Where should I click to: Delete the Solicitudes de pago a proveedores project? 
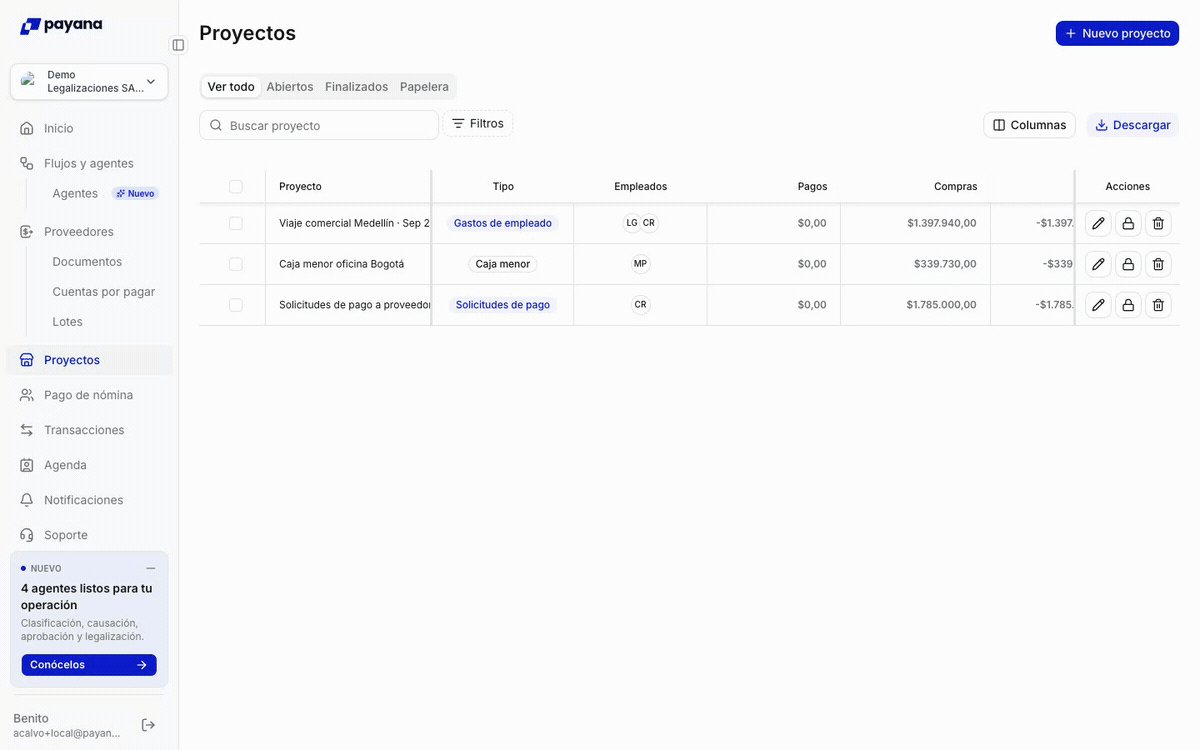1158,304
